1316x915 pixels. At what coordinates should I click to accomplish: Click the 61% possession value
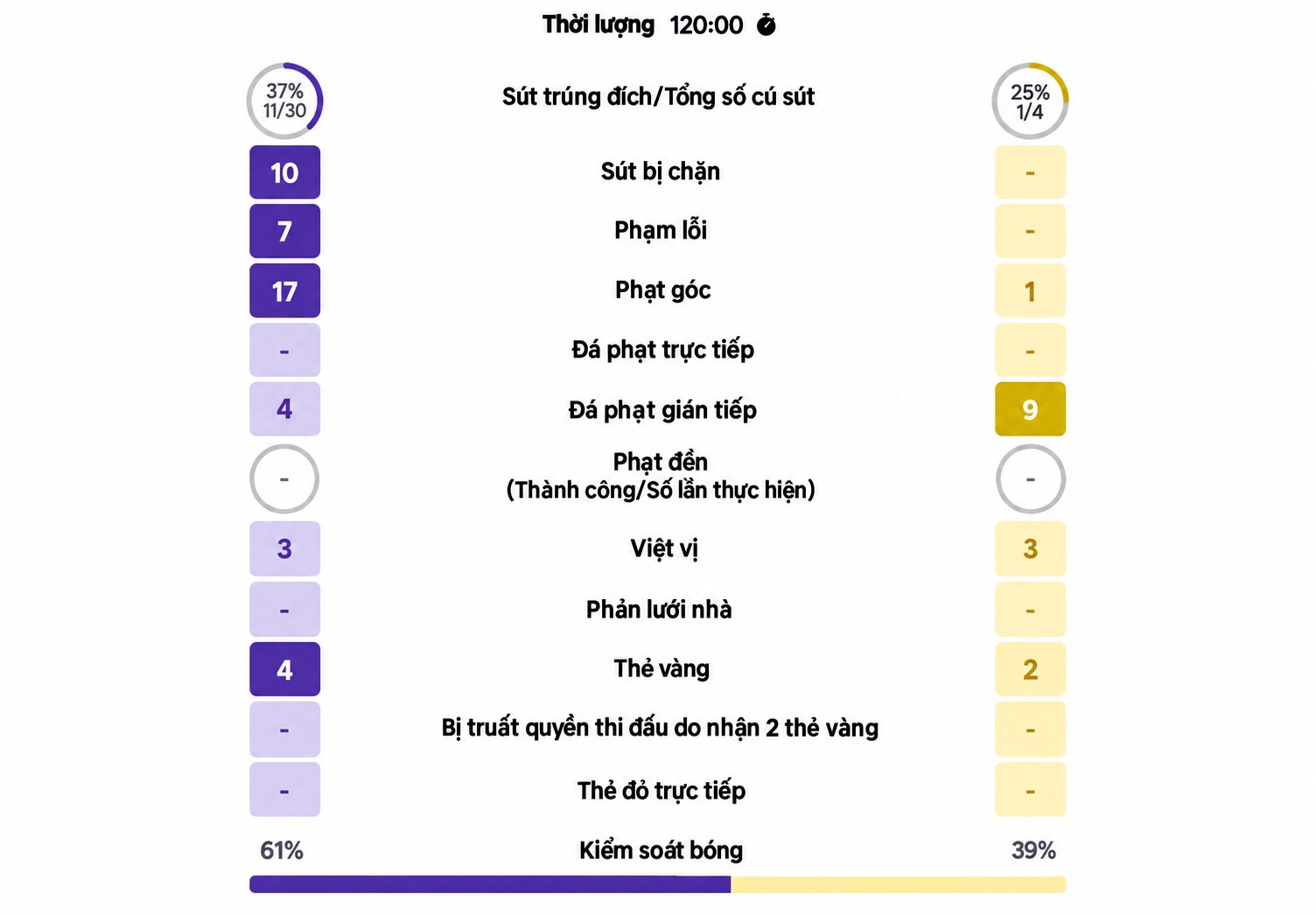[x=282, y=850]
